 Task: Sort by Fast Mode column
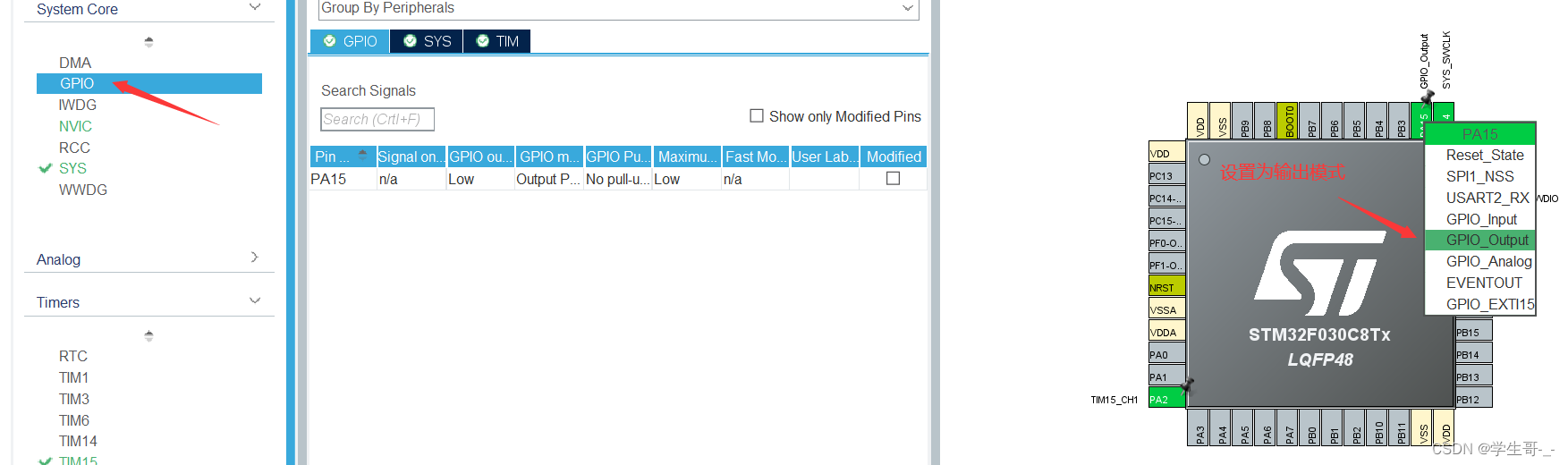point(756,156)
